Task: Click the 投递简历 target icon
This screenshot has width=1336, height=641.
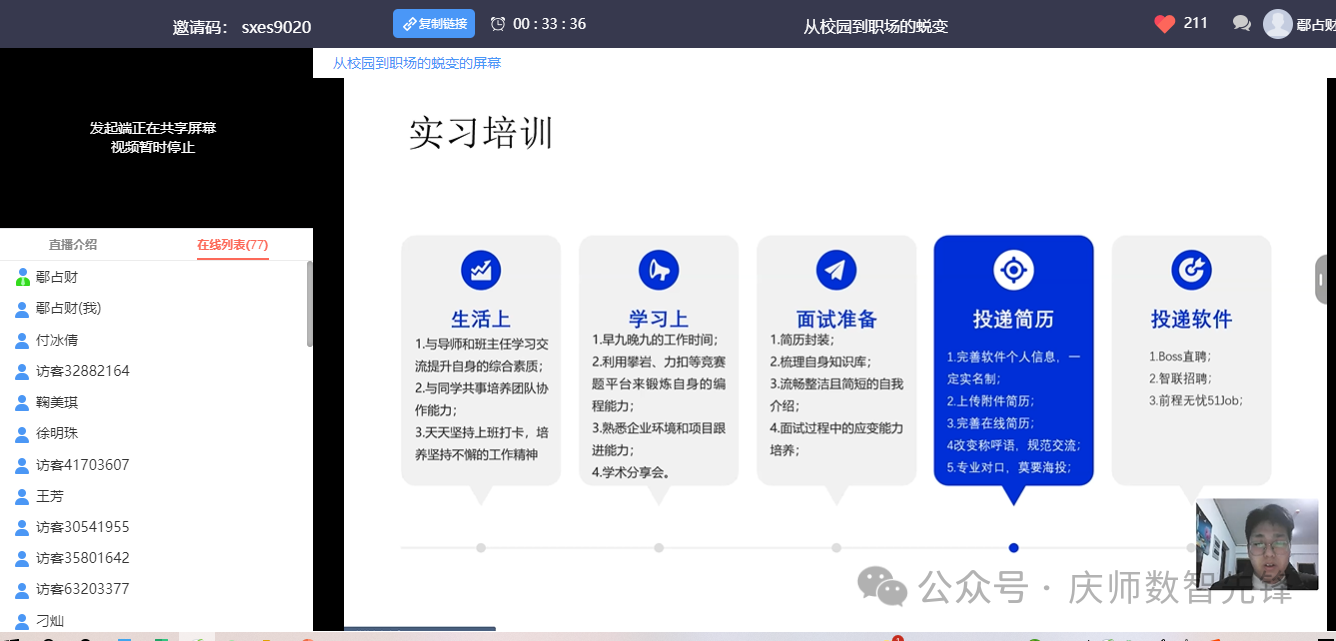Action: [x=1013, y=270]
